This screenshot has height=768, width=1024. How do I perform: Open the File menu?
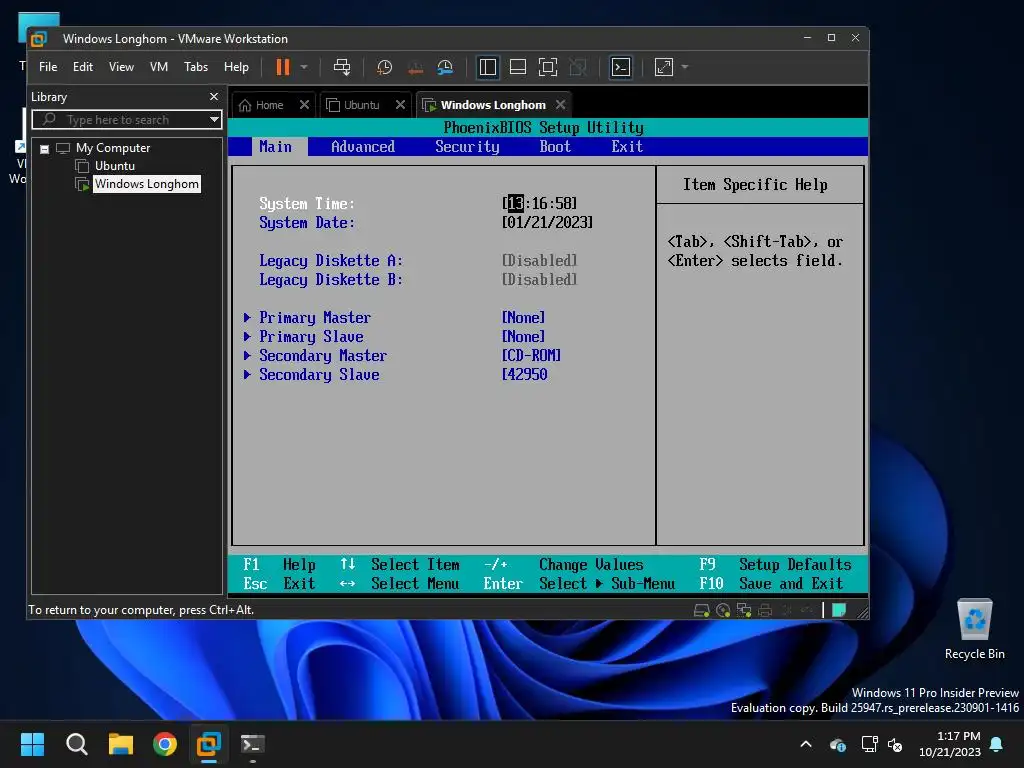(48, 67)
